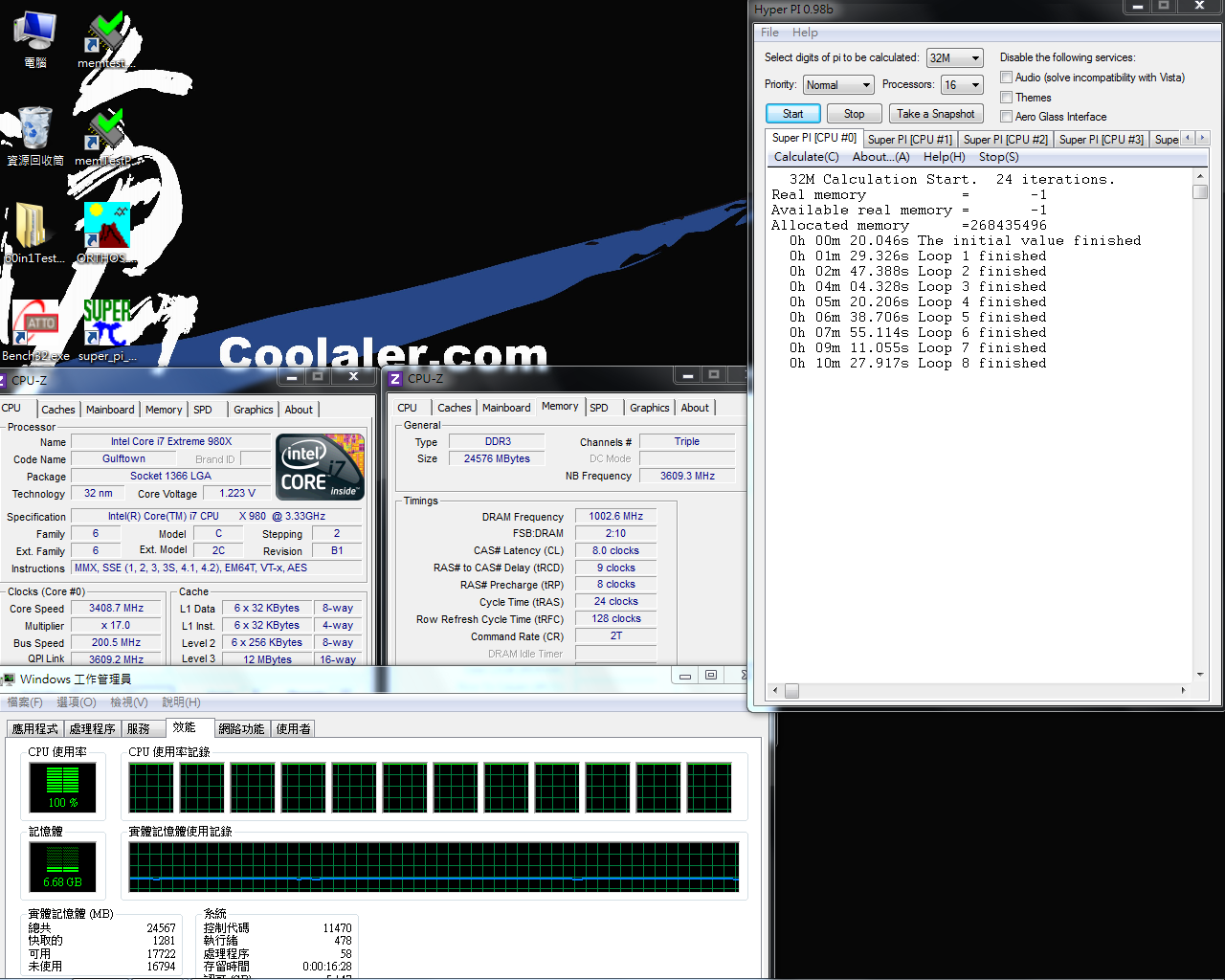The height and width of the screenshot is (980, 1225).
Task: Open the Priority Normal dropdown
Action: coord(838,85)
